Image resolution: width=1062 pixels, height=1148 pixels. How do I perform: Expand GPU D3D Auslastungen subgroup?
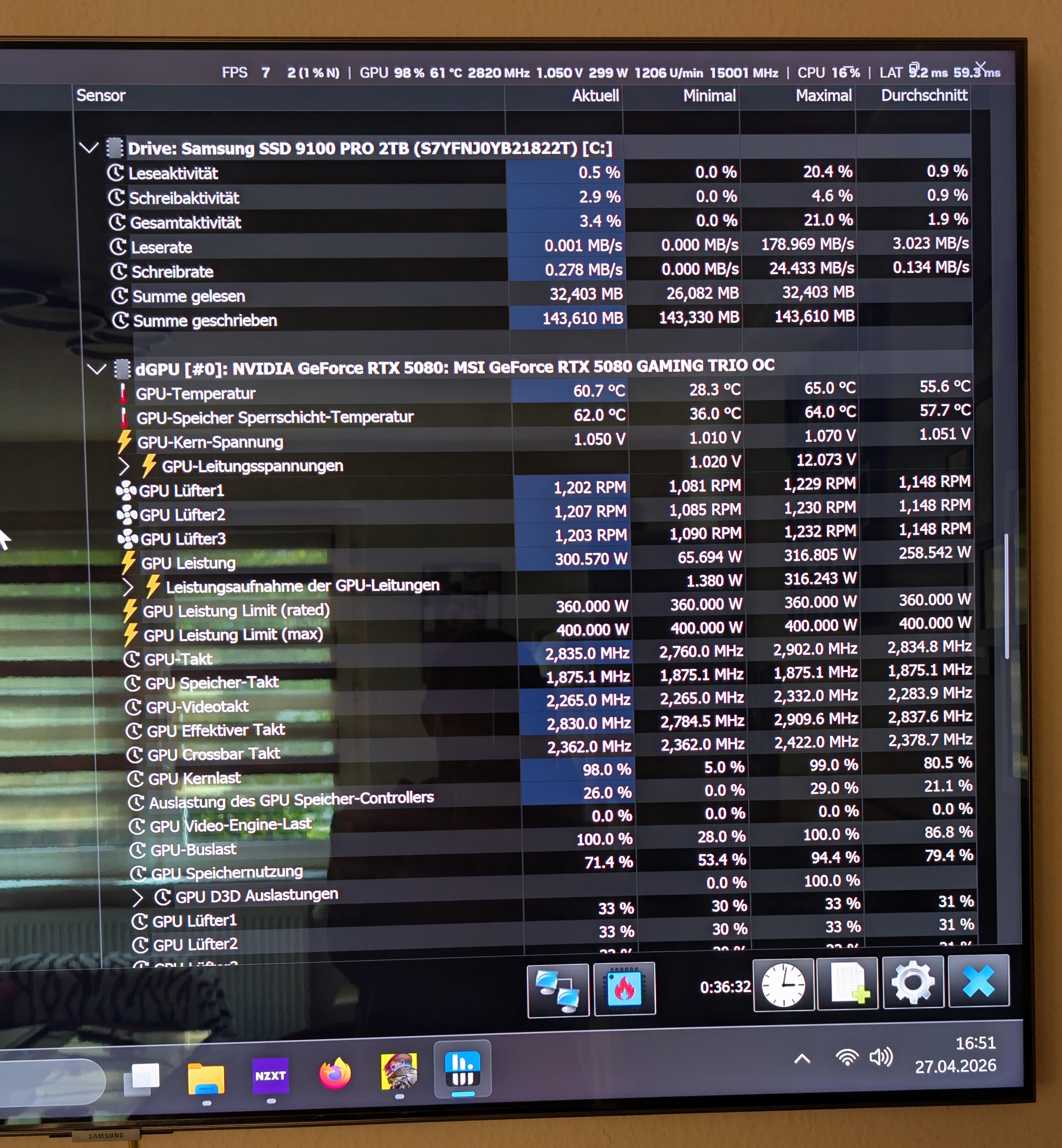137,897
